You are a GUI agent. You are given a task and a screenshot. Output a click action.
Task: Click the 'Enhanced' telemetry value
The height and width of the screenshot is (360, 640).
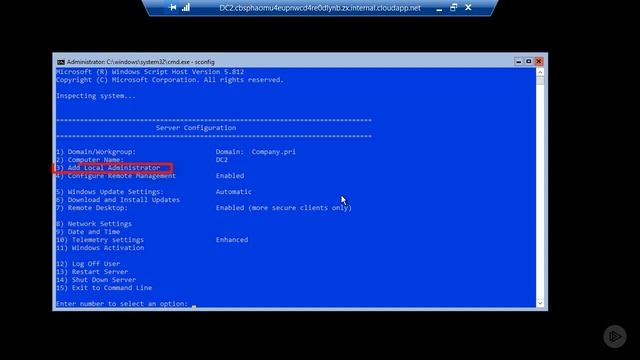(232, 240)
